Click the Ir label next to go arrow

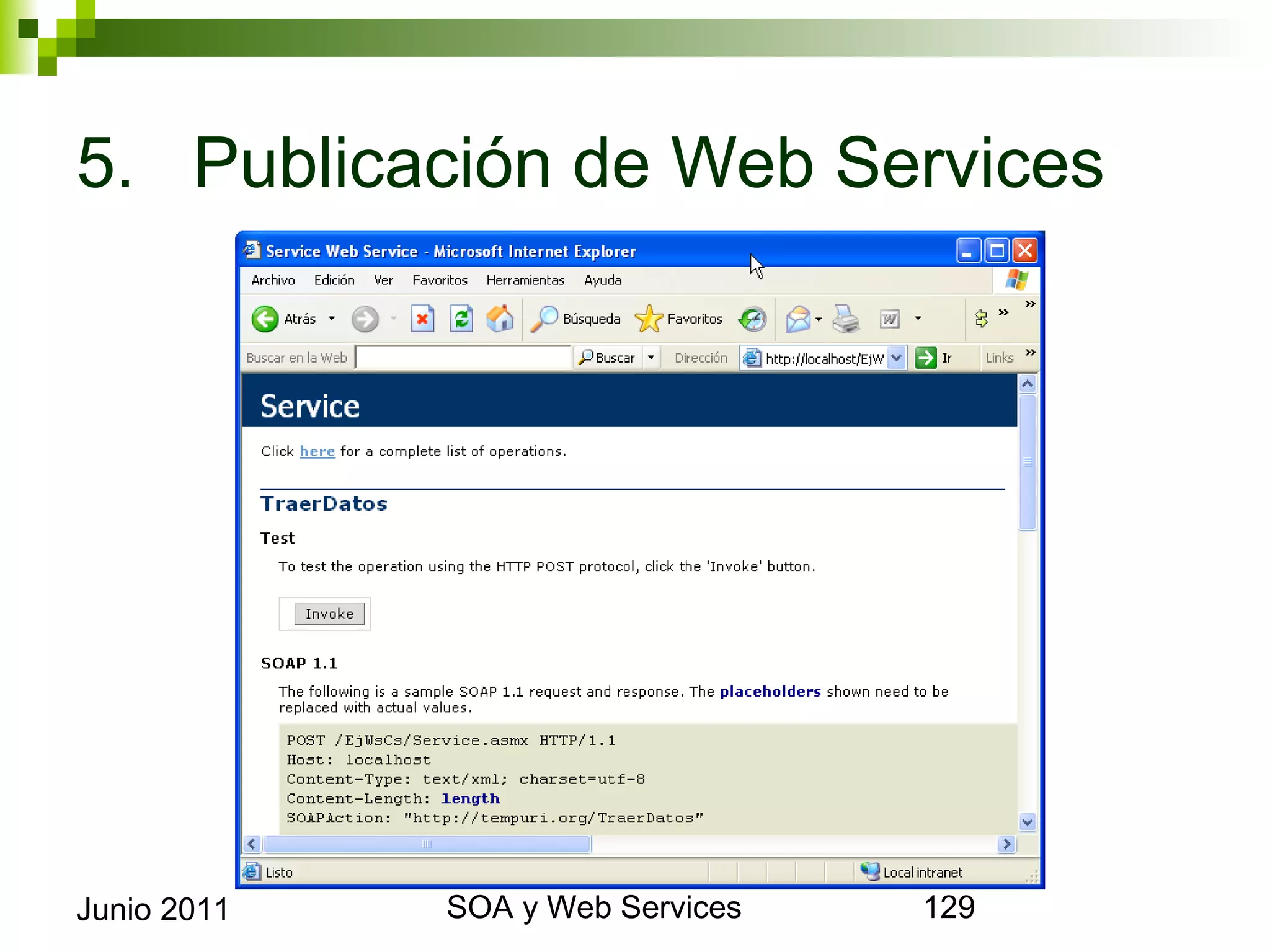coord(946,358)
